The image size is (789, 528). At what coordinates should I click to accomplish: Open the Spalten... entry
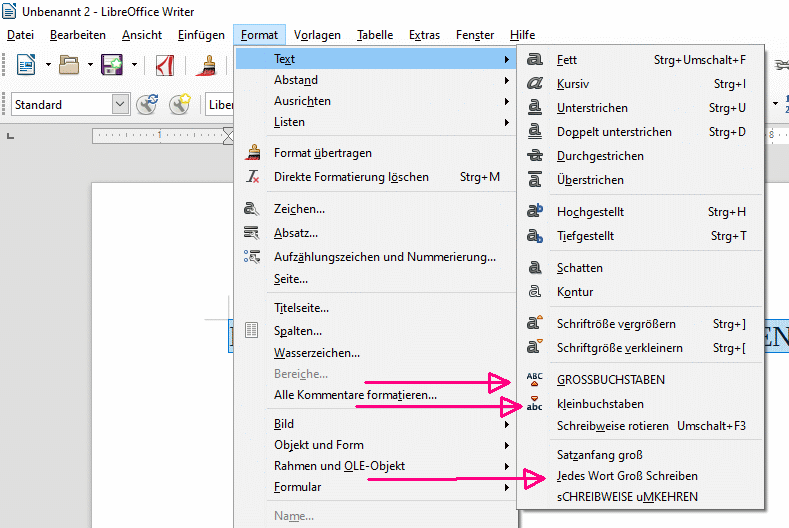[376, 331]
